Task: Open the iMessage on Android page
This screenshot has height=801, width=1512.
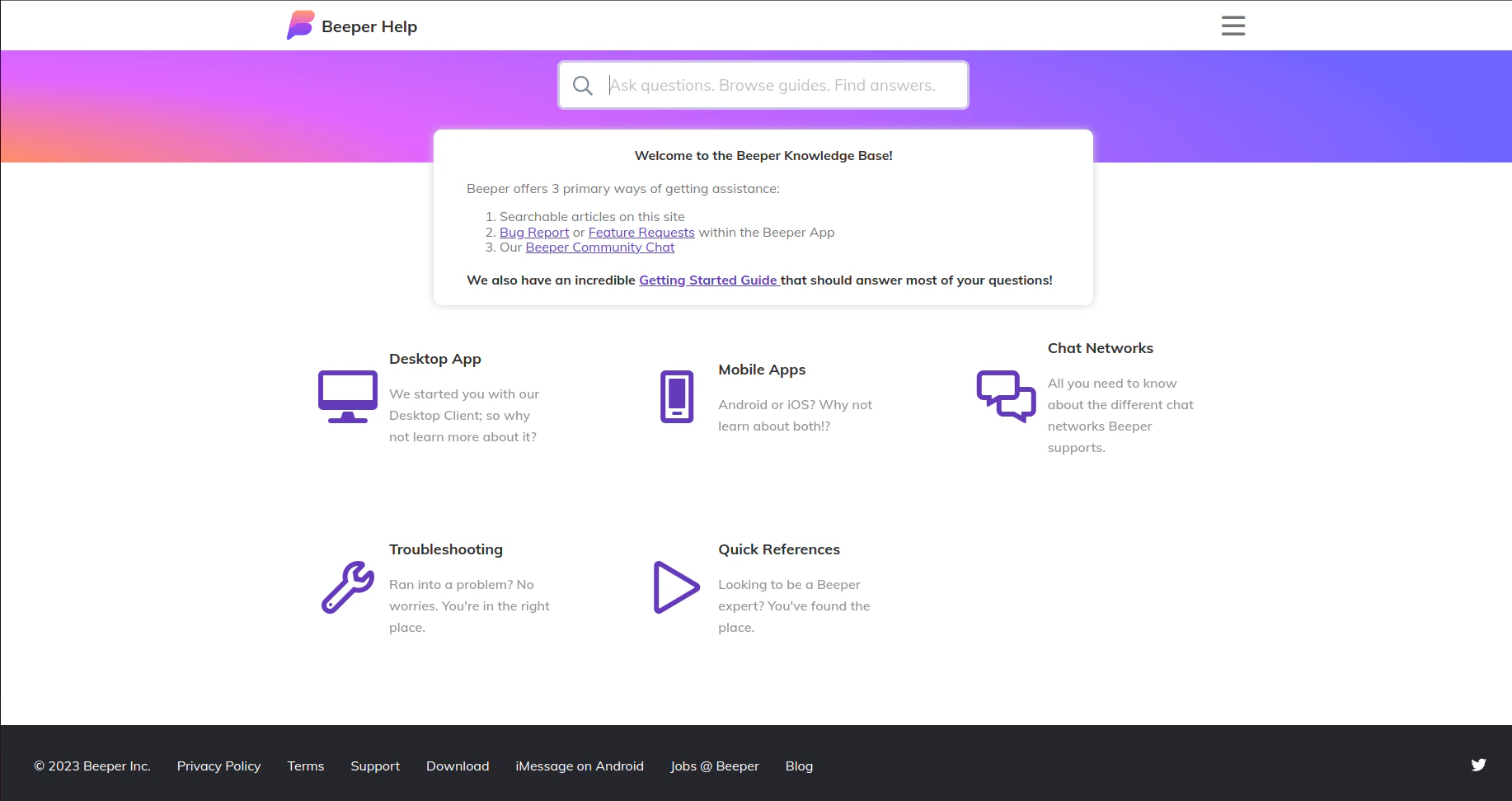Action: click(580, 766)
